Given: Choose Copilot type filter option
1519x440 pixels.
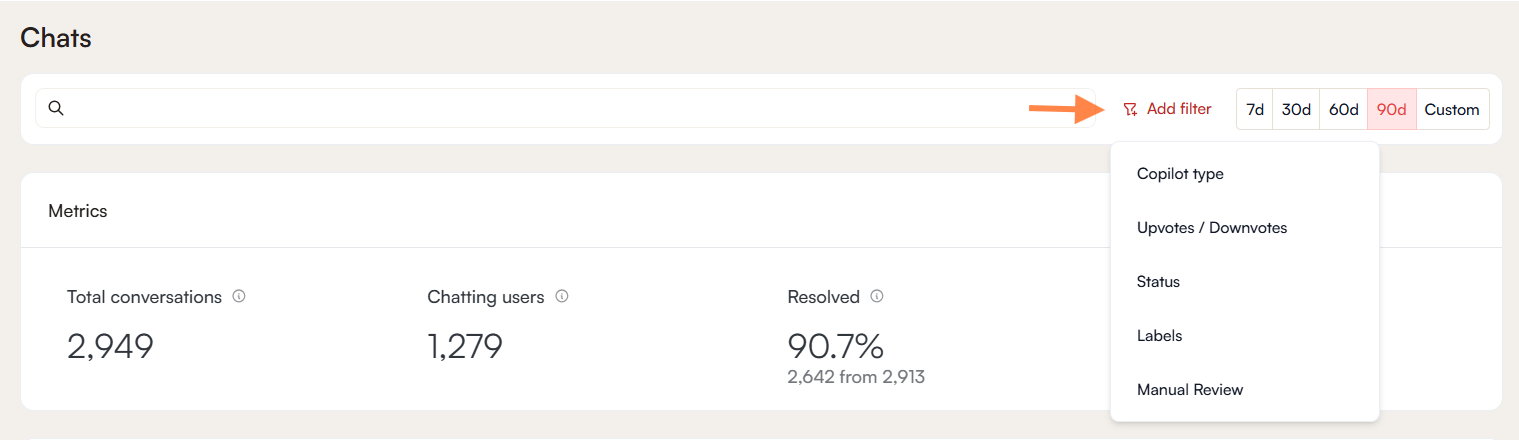Looking at the screenshot, I should coord(1180,174).
